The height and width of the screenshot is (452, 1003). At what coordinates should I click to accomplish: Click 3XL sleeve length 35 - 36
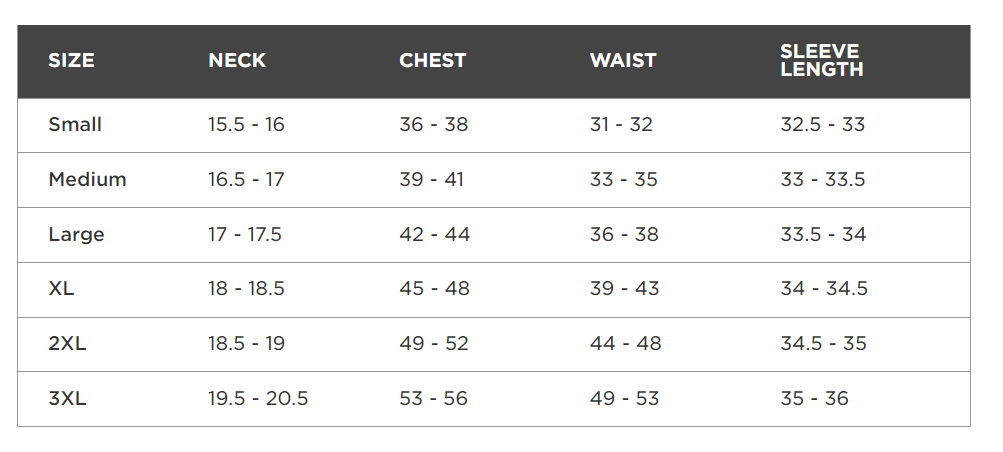click(x=814, y=399)
